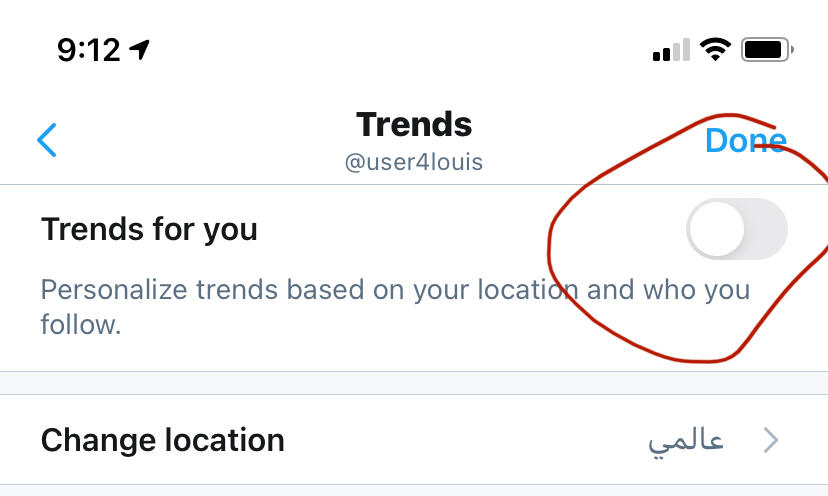Tap the blue back chevron

46,141
